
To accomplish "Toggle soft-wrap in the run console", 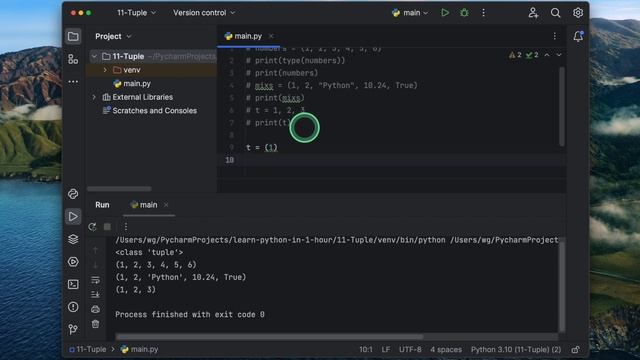I will 96,280.
